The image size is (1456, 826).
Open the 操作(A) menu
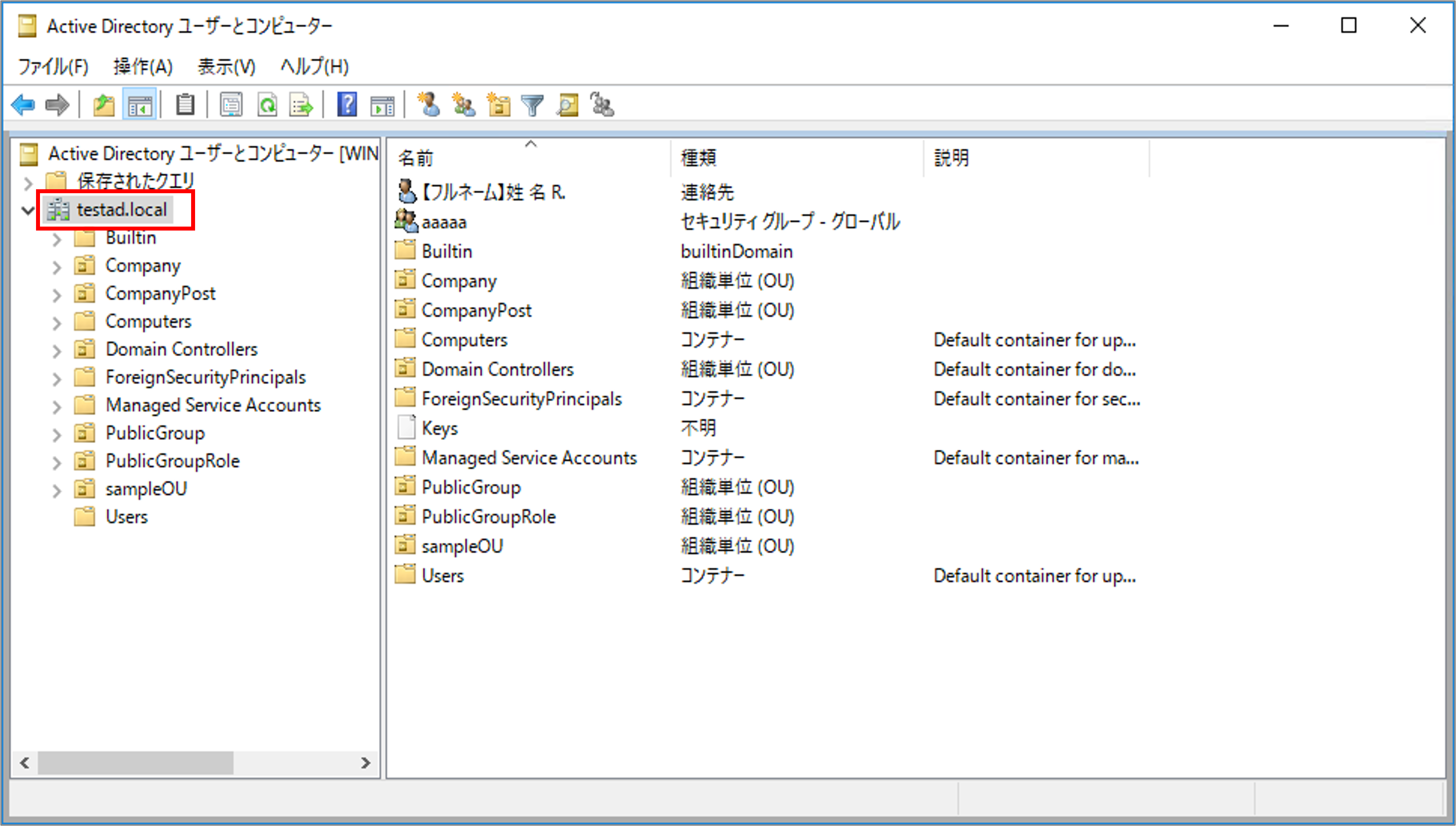[x=142, y=67]
